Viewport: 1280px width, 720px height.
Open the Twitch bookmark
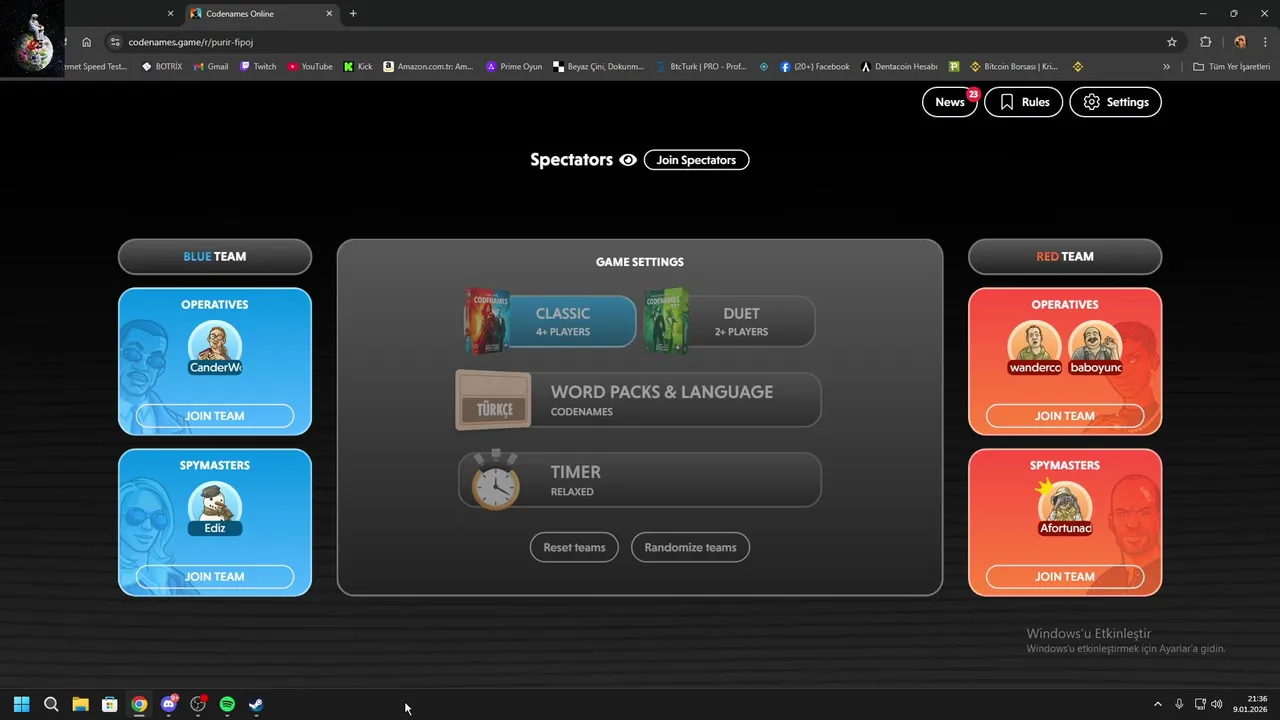pyautogui.click(x=258, y=67)
